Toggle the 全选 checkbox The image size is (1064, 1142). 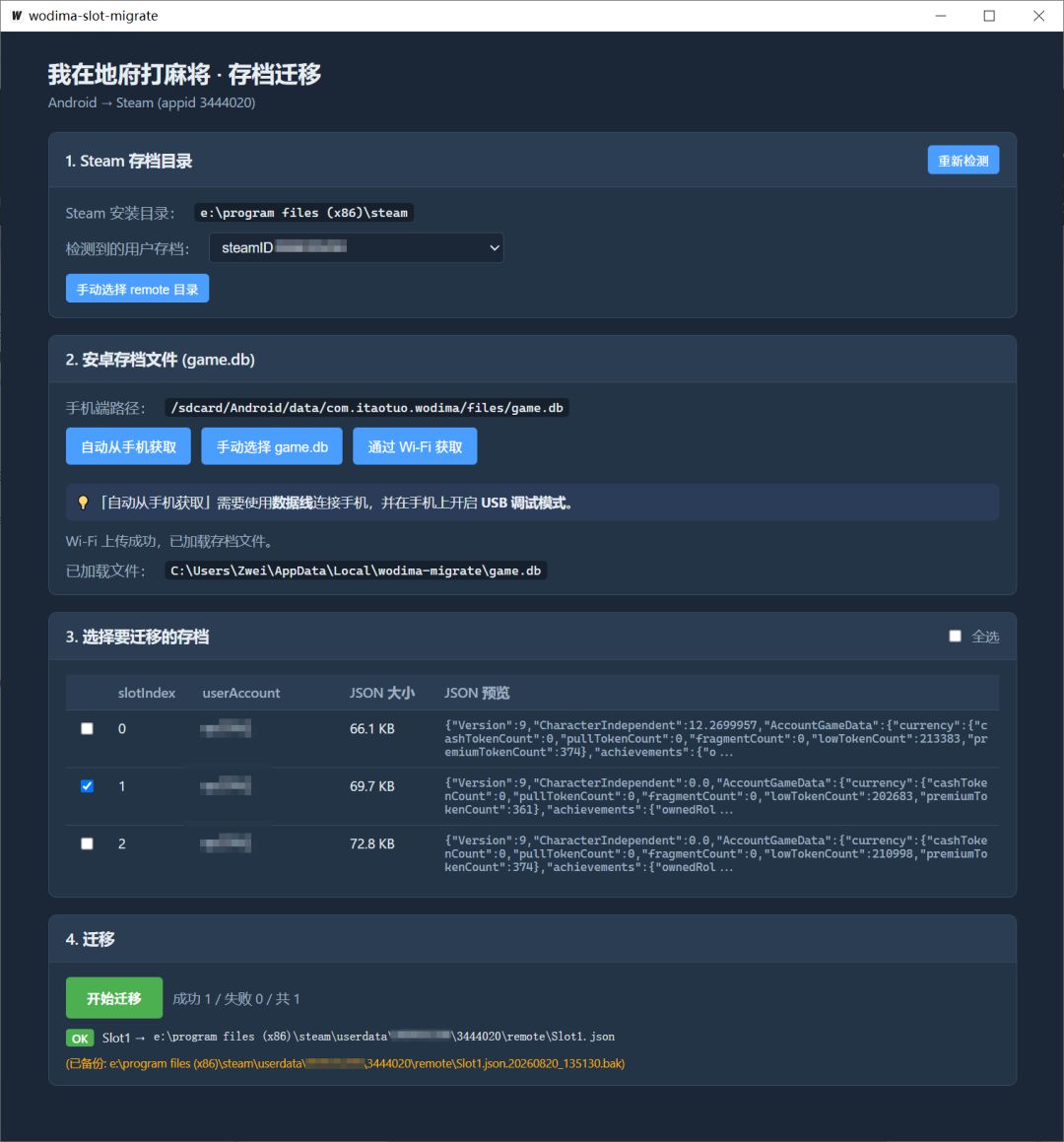[x=955, y=636]
